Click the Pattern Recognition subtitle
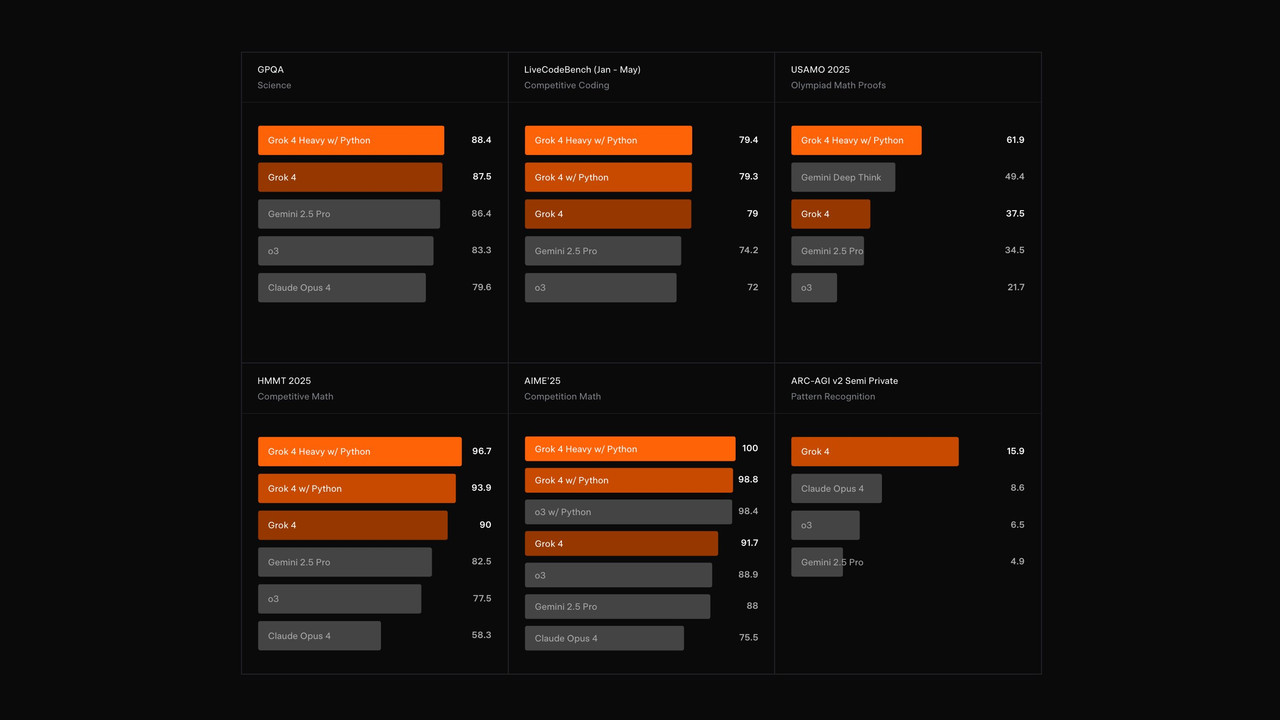 [x=833, y=396]
